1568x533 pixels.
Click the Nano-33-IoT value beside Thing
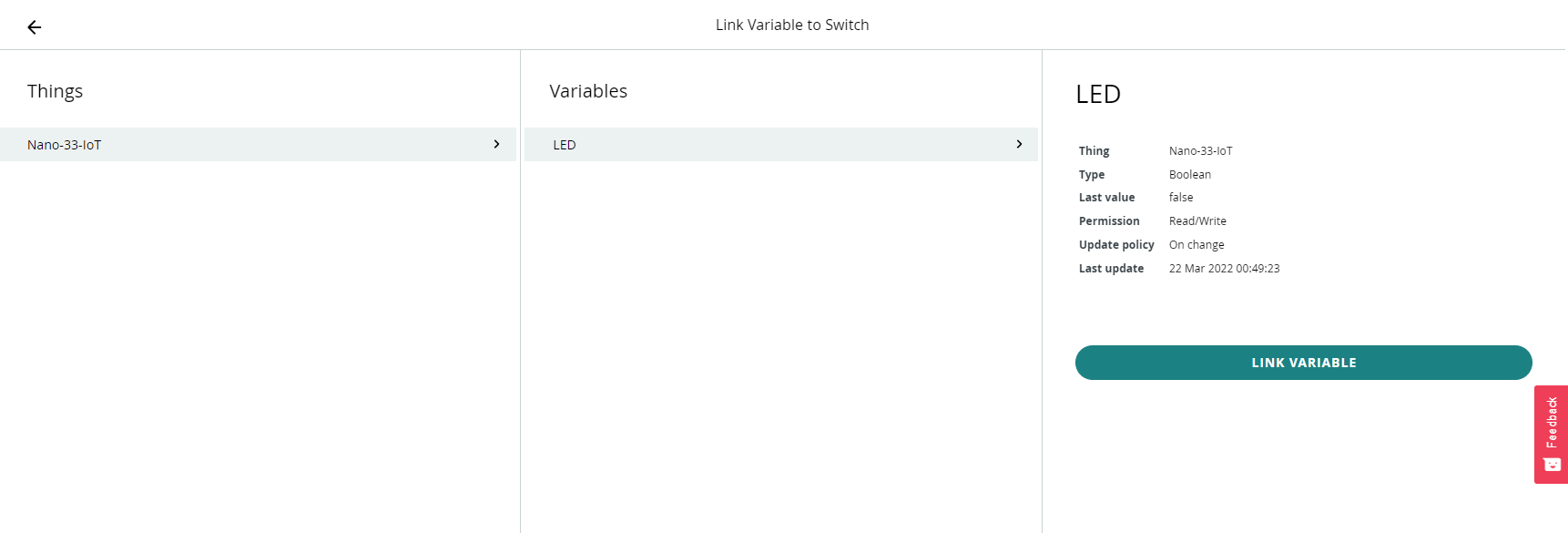[x=1200, y=151]
